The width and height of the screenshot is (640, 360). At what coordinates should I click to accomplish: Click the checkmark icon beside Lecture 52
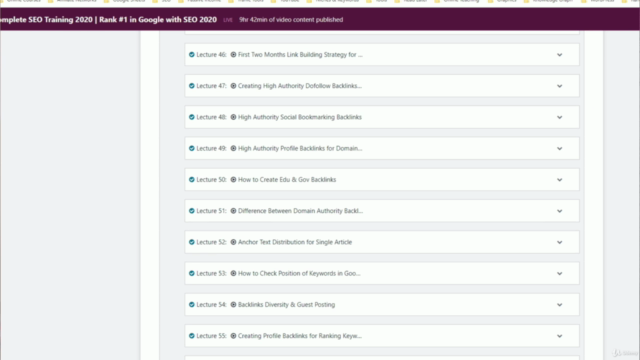pyautogui.click(x=191, y=242)
